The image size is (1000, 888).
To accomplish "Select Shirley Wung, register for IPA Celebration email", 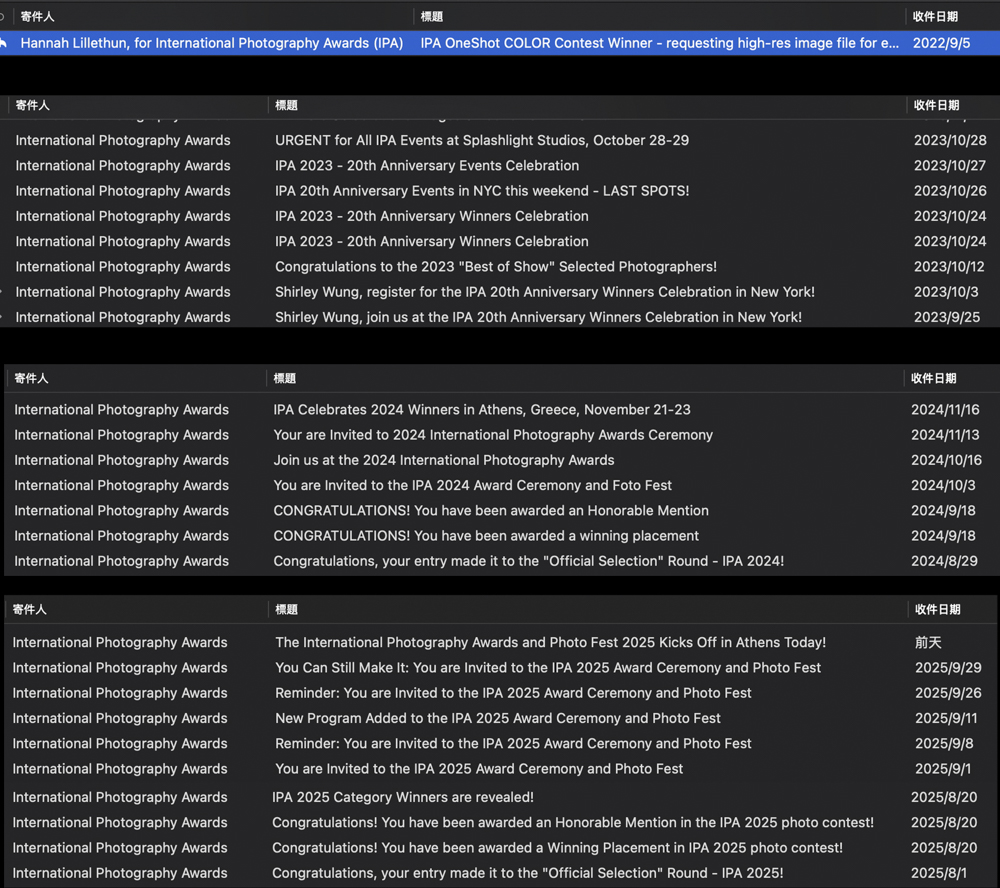I will point(544,292).
